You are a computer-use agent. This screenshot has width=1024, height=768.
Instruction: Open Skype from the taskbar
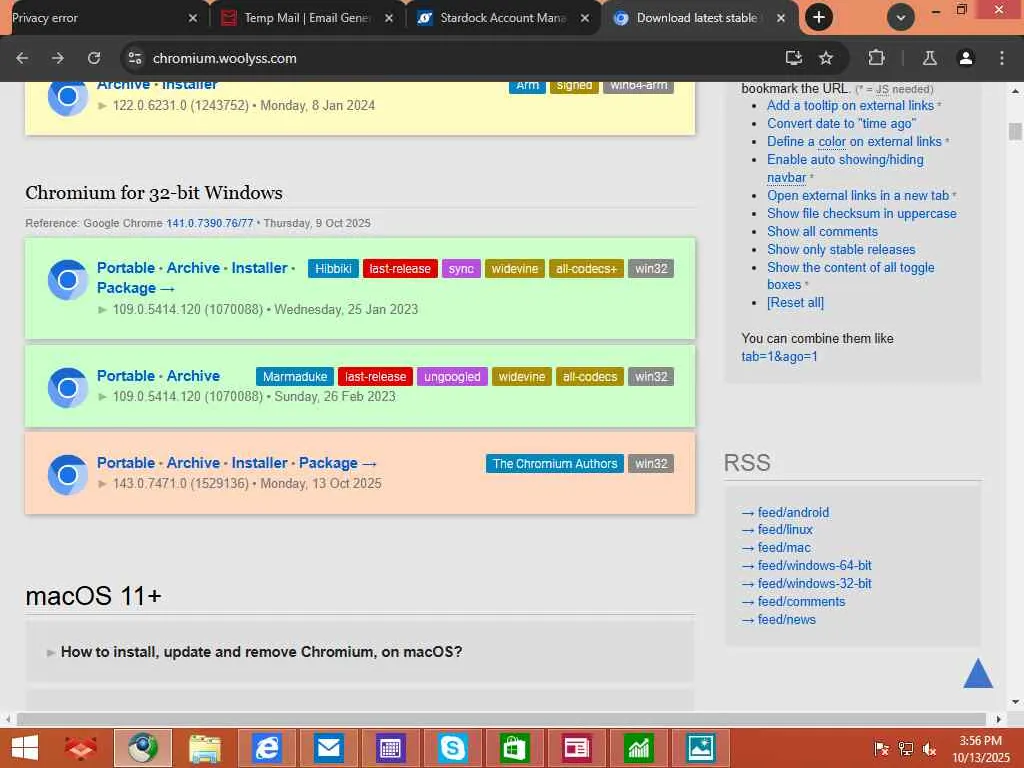(x=452, y=748)
